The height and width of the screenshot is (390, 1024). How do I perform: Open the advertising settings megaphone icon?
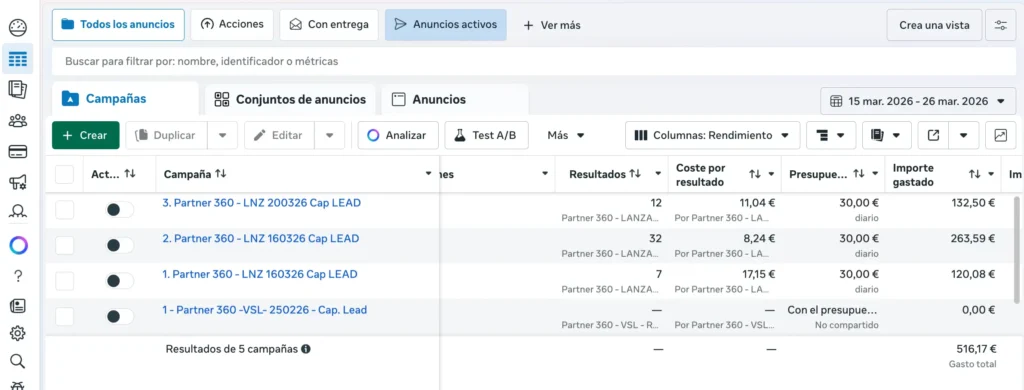pos(18,182)
